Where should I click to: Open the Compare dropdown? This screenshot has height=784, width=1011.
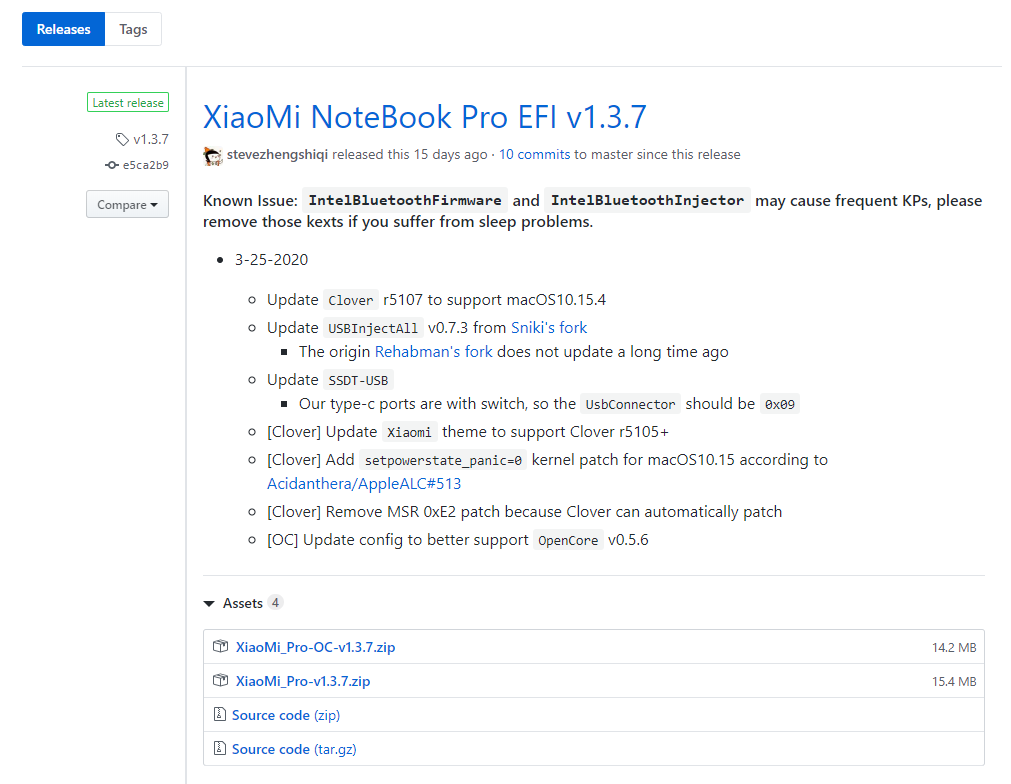pos(127,205)
